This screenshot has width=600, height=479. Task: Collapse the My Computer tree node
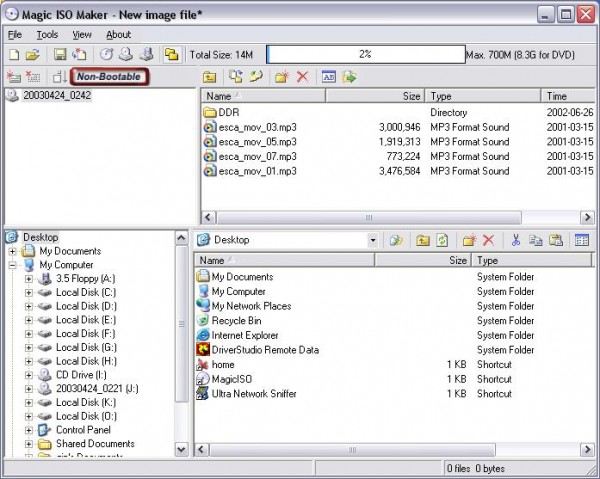coord(12,265)
